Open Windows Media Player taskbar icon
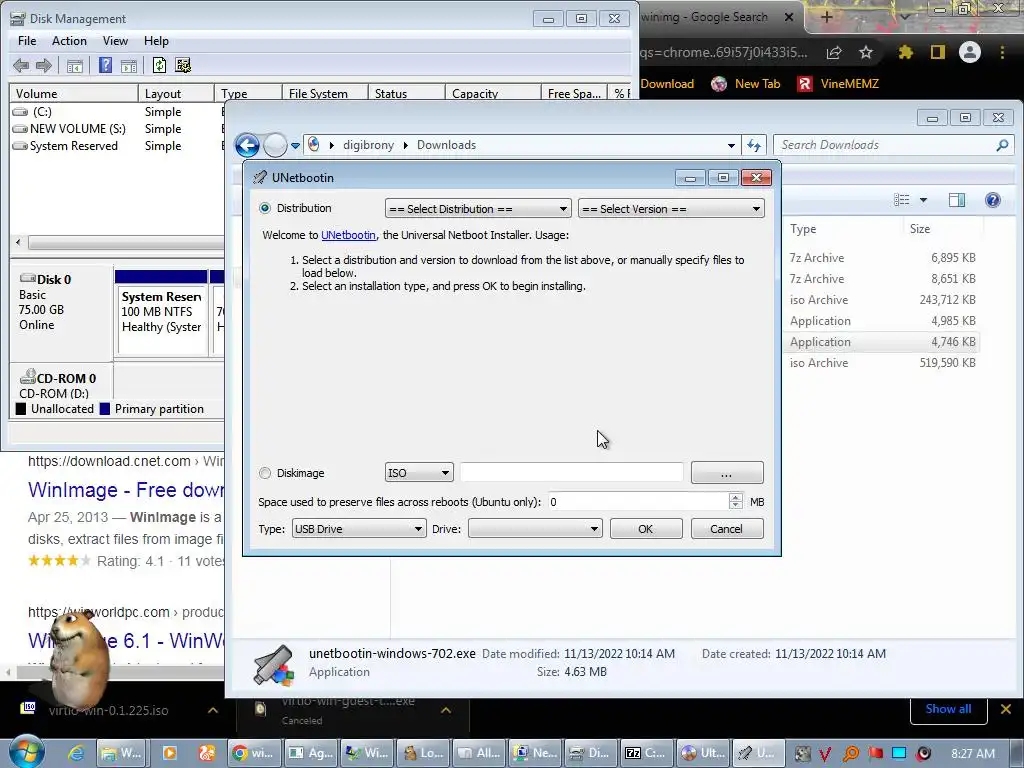Viewport: 1024px width, 768px height. click(x=169, y=753)
